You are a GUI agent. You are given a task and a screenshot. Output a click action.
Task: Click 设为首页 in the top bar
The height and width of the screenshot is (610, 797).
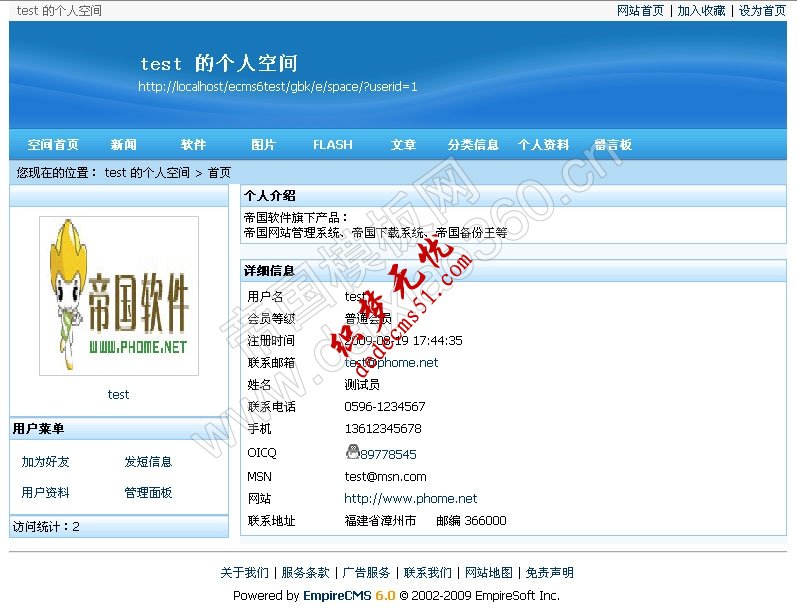pyautogui.click(x=762, y=11)
